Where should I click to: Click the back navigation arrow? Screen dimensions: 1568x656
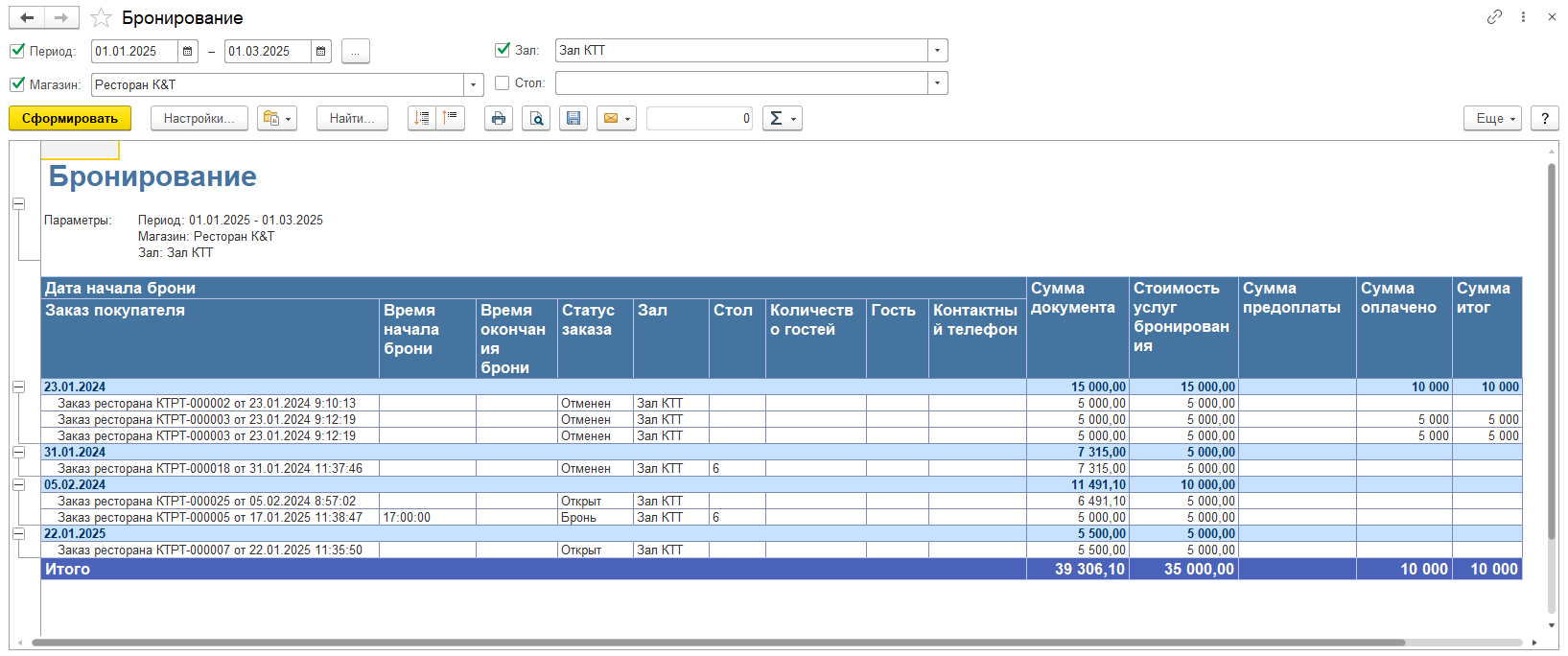click(x=27, y=17)
